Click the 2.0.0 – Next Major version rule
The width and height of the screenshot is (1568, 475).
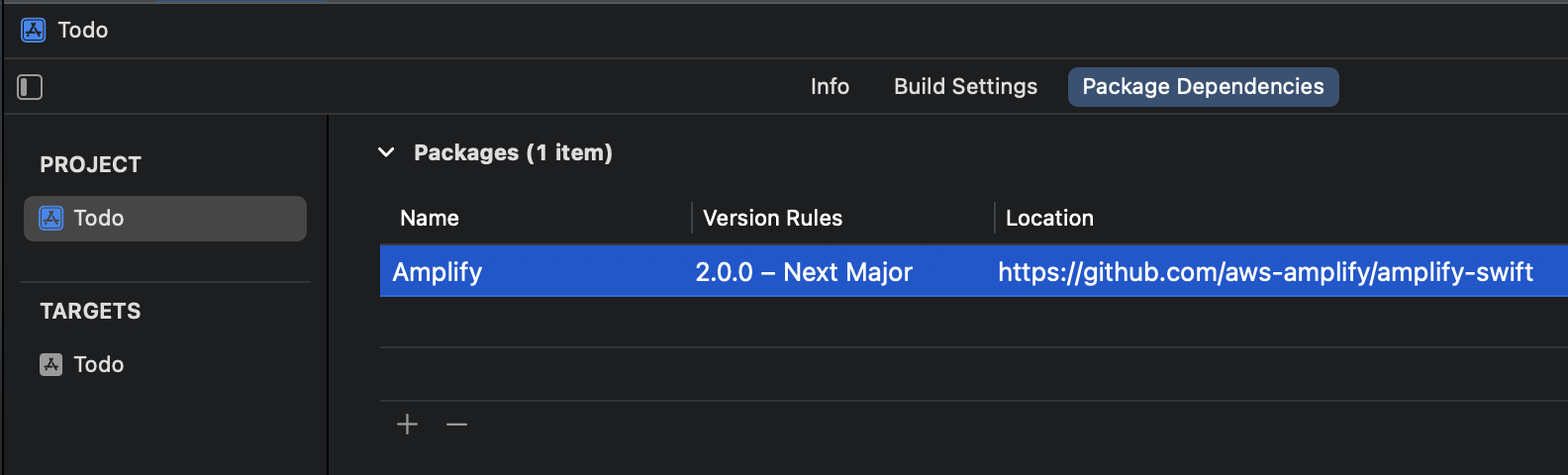click(x=804, y=272)
